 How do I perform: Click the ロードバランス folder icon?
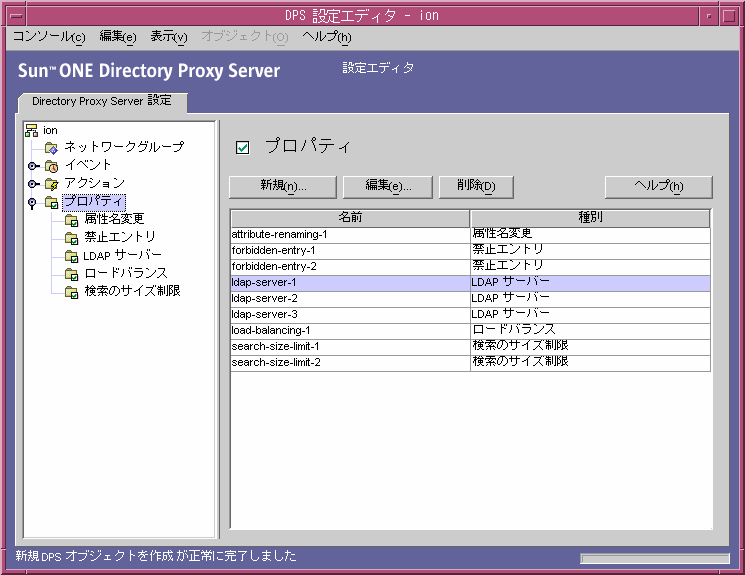point(71,274)
